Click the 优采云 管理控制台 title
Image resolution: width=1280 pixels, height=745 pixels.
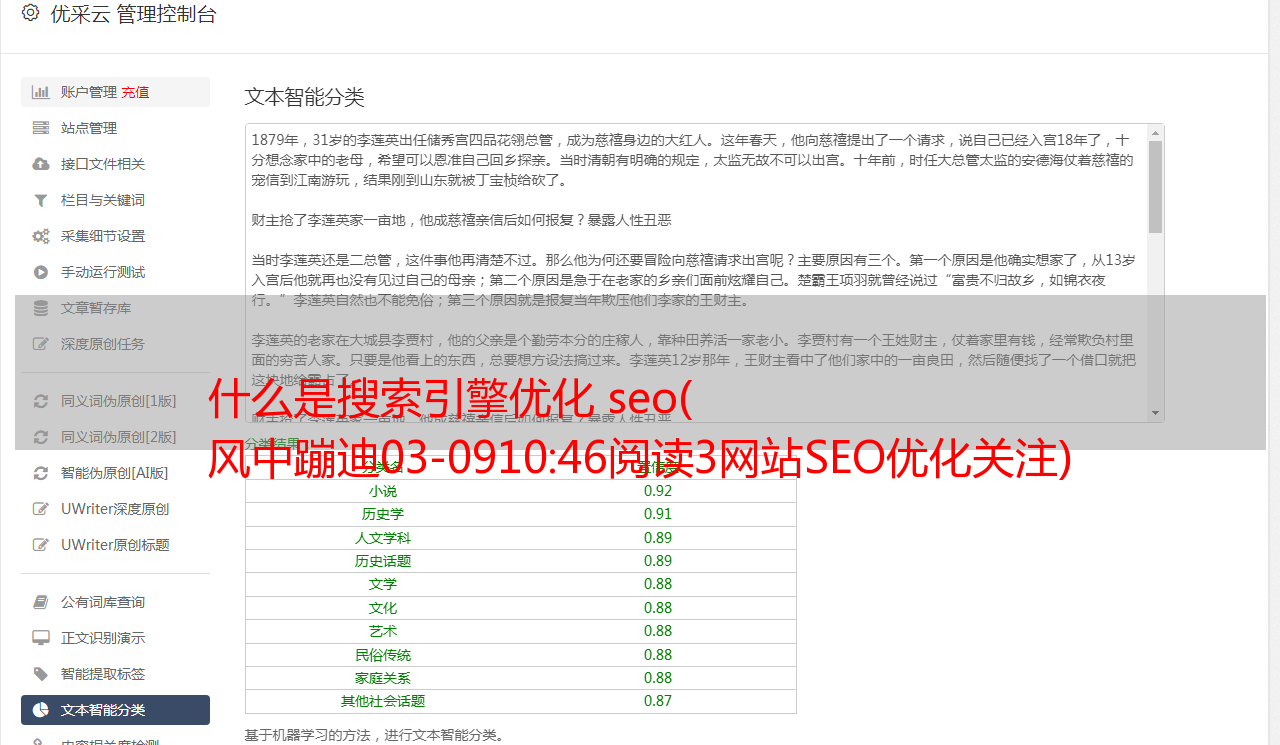(x=133, y=14)
